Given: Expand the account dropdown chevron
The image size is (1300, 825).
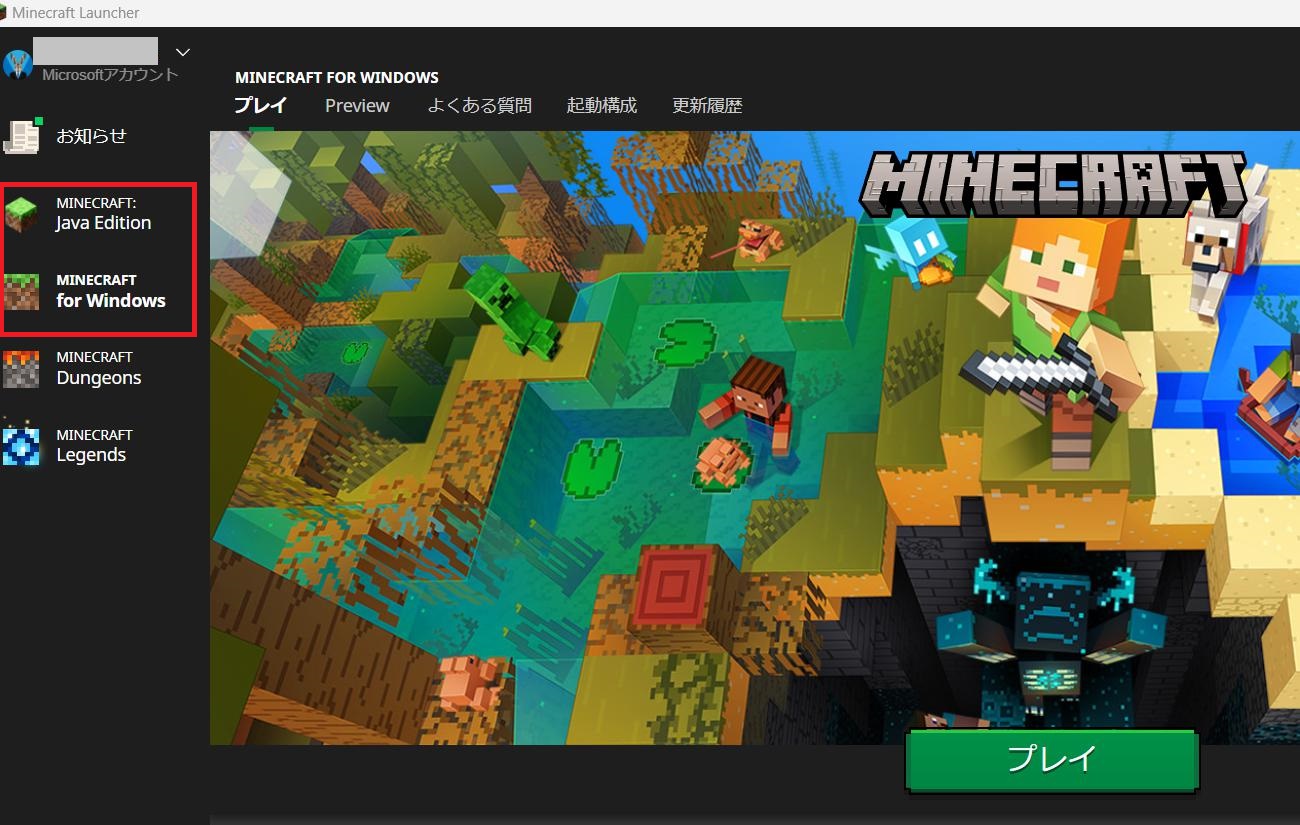Looking at the screenshot, I should [x=183, y=52].
